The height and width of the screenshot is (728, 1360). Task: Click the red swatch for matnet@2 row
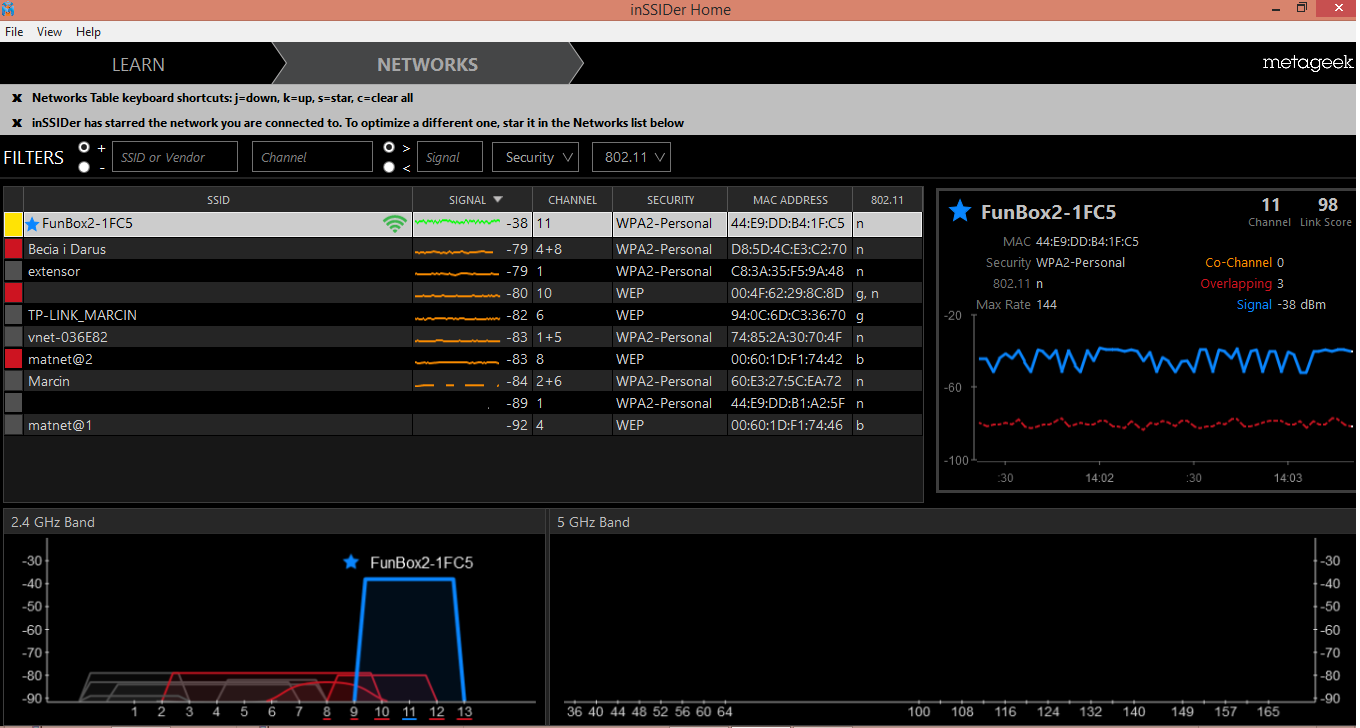coord(13,359)
